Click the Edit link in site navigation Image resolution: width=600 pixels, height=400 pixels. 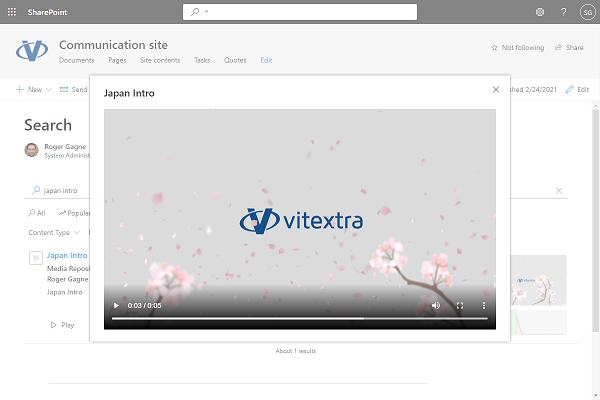coord(266,60)
